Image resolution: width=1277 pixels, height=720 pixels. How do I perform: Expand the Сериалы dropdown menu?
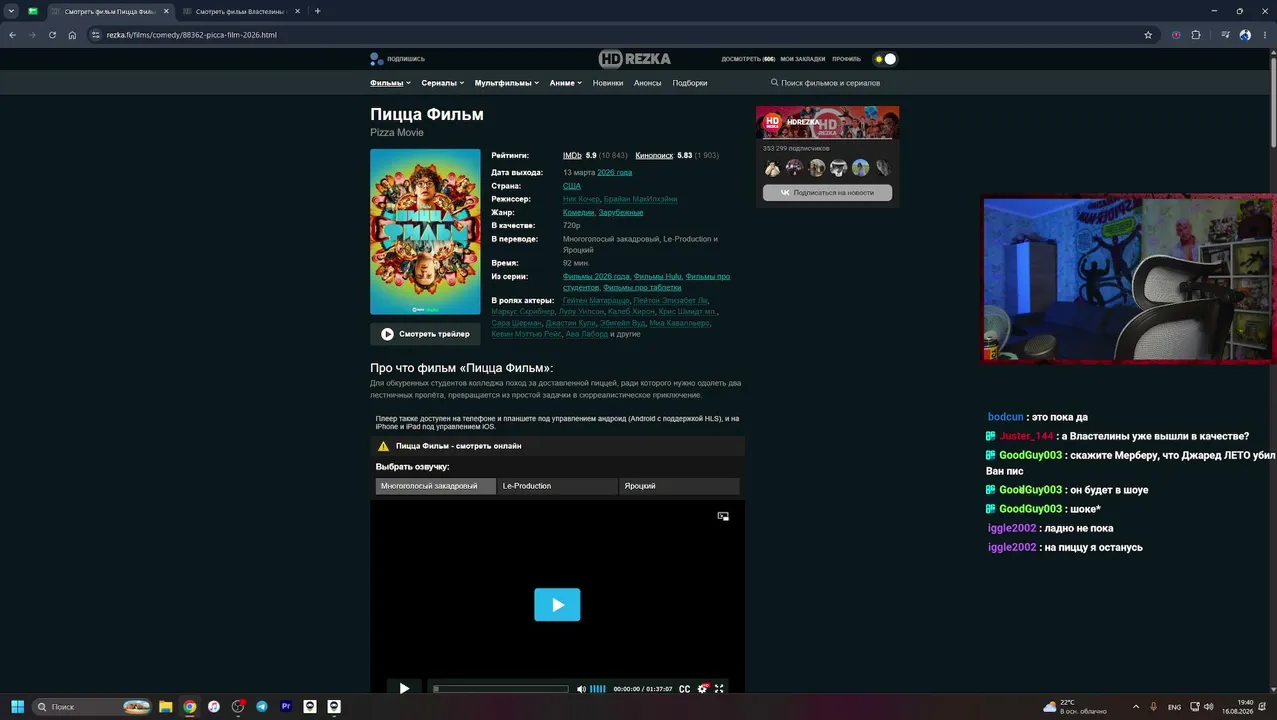443,83
